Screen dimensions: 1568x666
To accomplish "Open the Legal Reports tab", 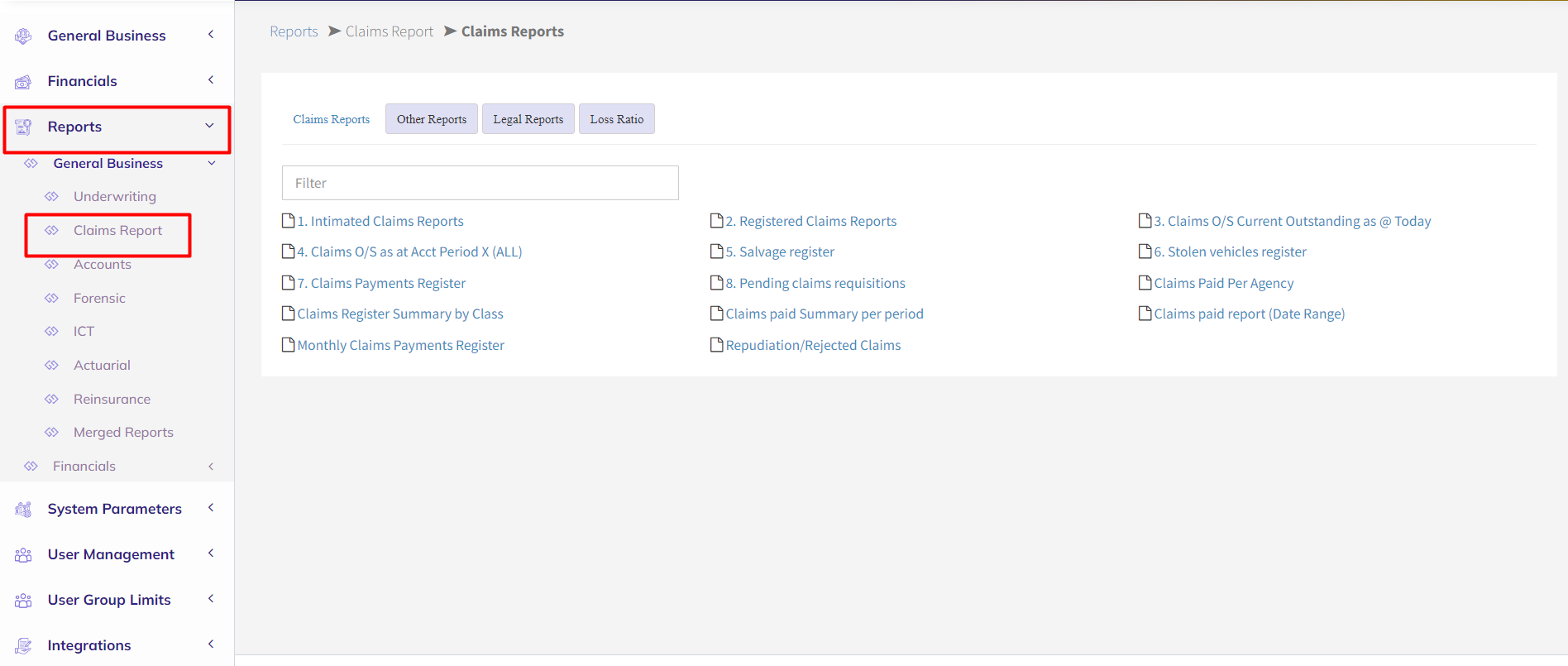I will 528,119.
